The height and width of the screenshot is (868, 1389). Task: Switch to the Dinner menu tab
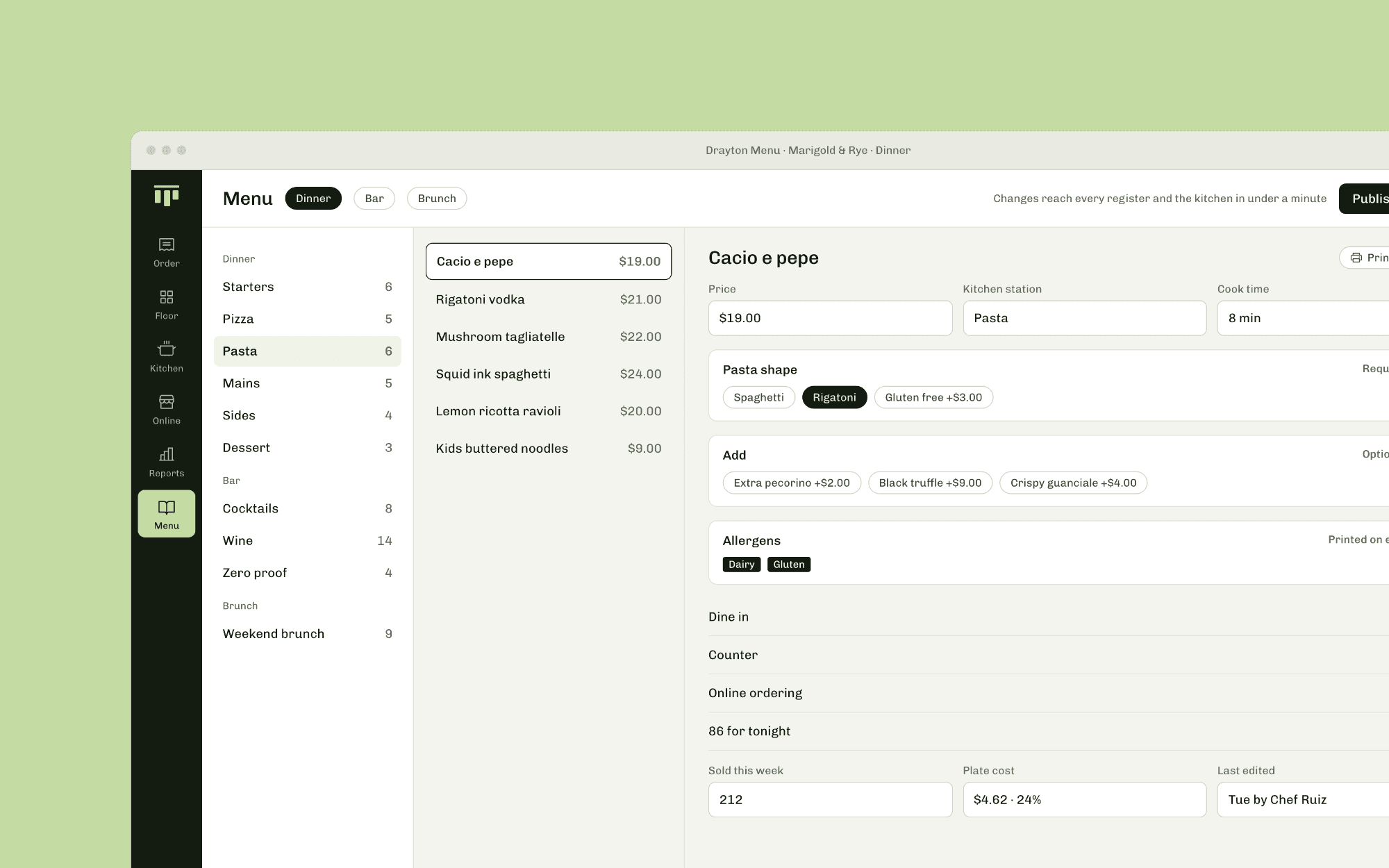click(x=313, y=199)
